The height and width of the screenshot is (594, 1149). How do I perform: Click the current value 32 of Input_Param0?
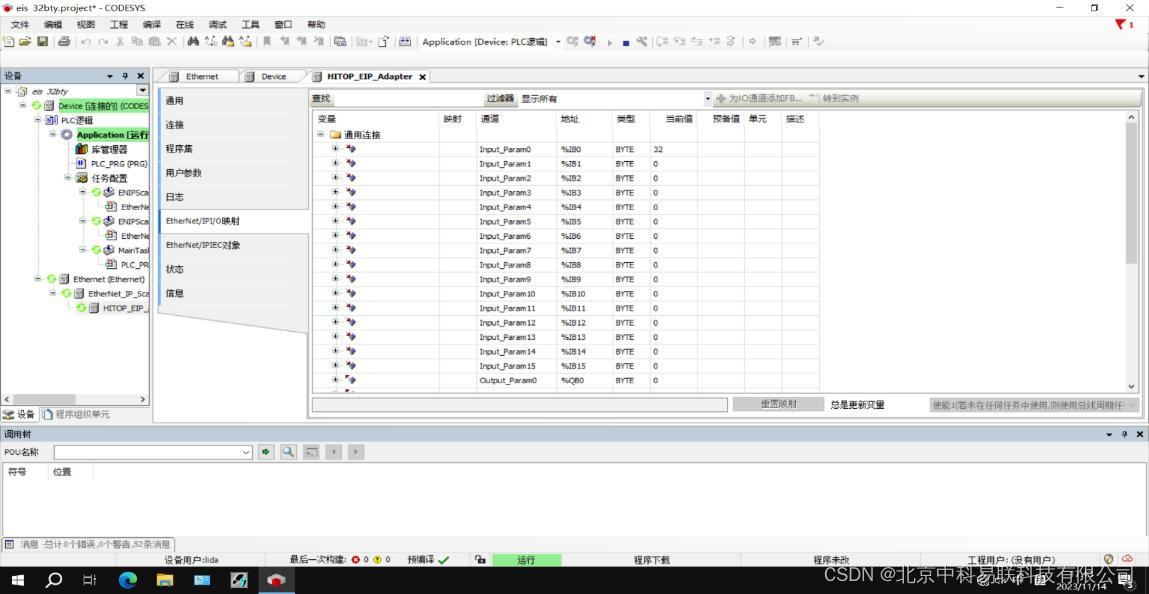(658, 149)
